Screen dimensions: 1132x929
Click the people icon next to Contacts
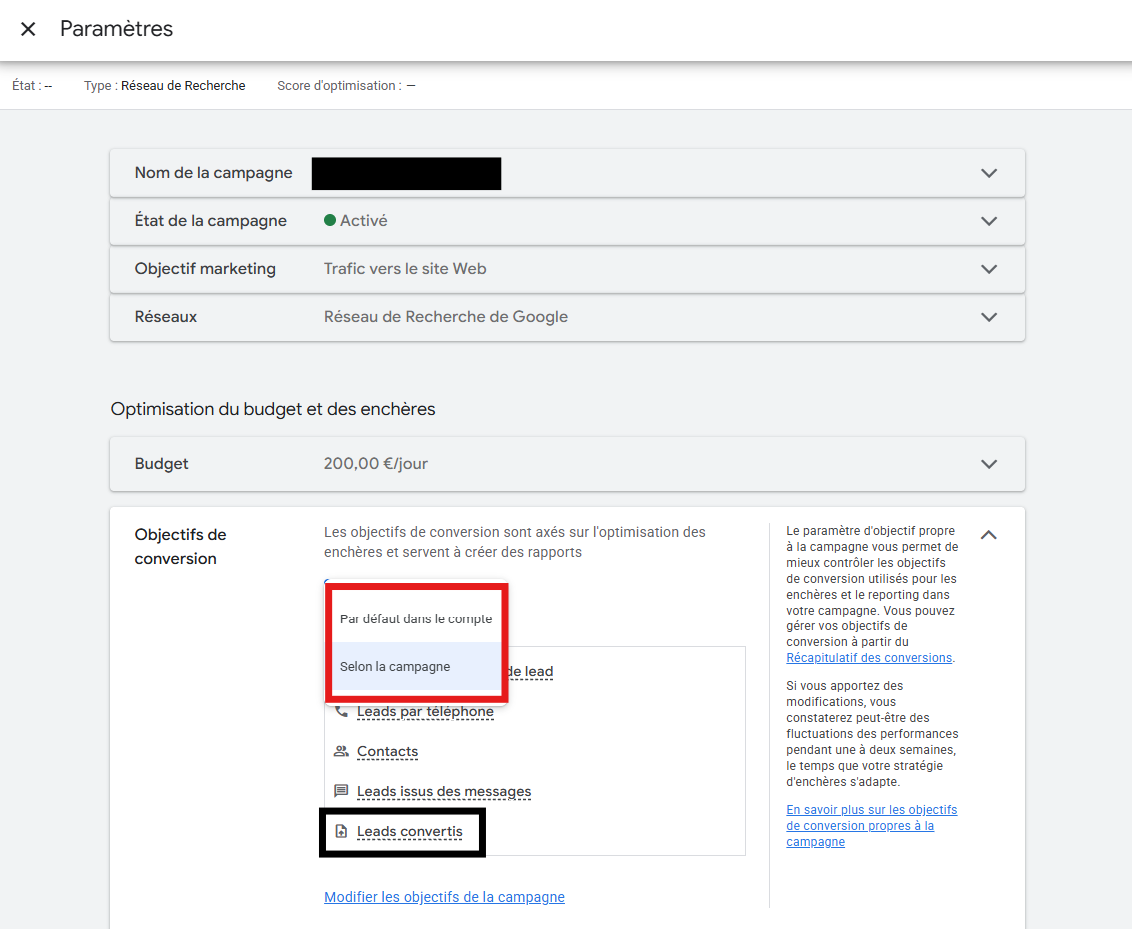341,751
